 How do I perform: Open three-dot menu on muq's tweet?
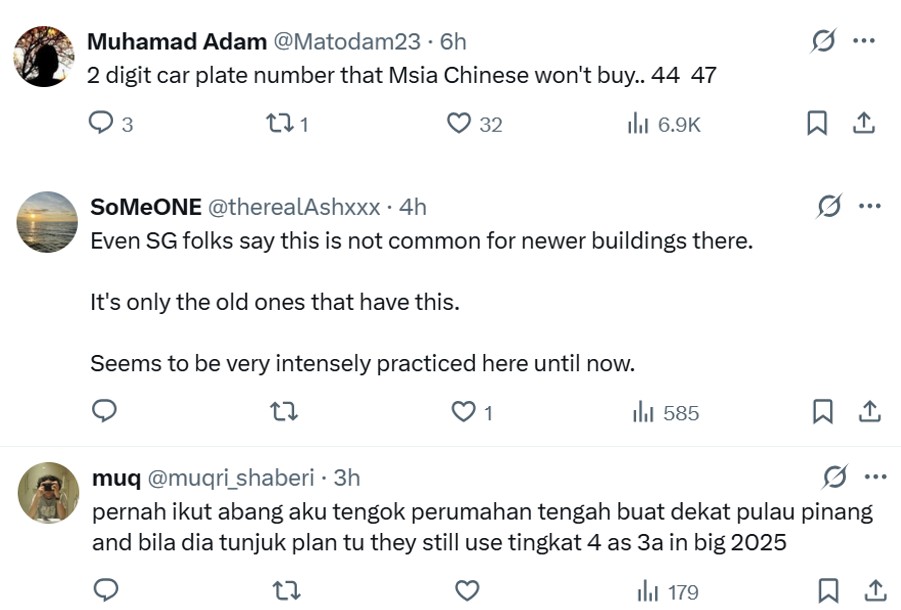click(x=874, y=476)
